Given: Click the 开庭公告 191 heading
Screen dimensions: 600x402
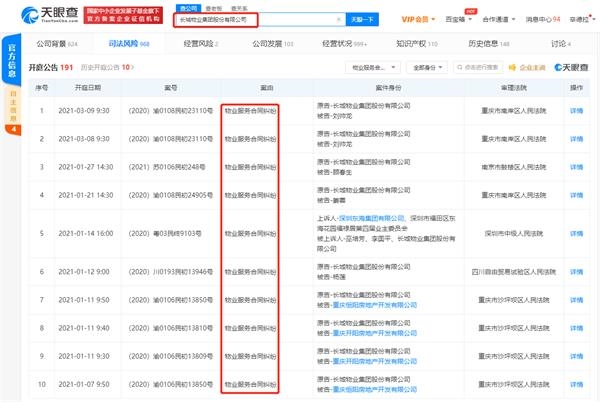Looking at the screenshot, I should pyautogui.click(x=51, y=67).
